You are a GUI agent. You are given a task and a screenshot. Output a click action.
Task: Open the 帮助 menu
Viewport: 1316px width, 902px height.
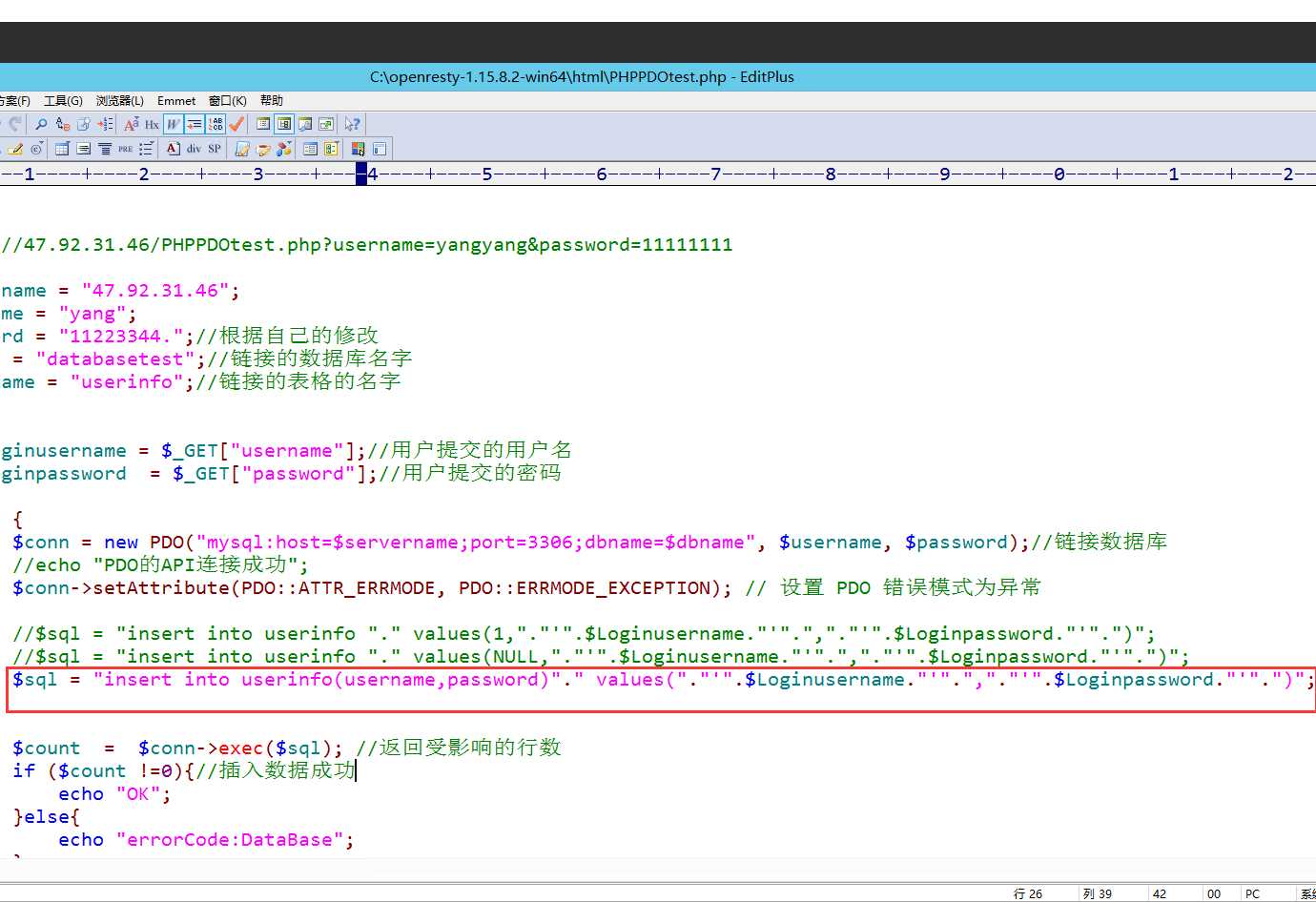pyautogui.click(x=272, y=100)
